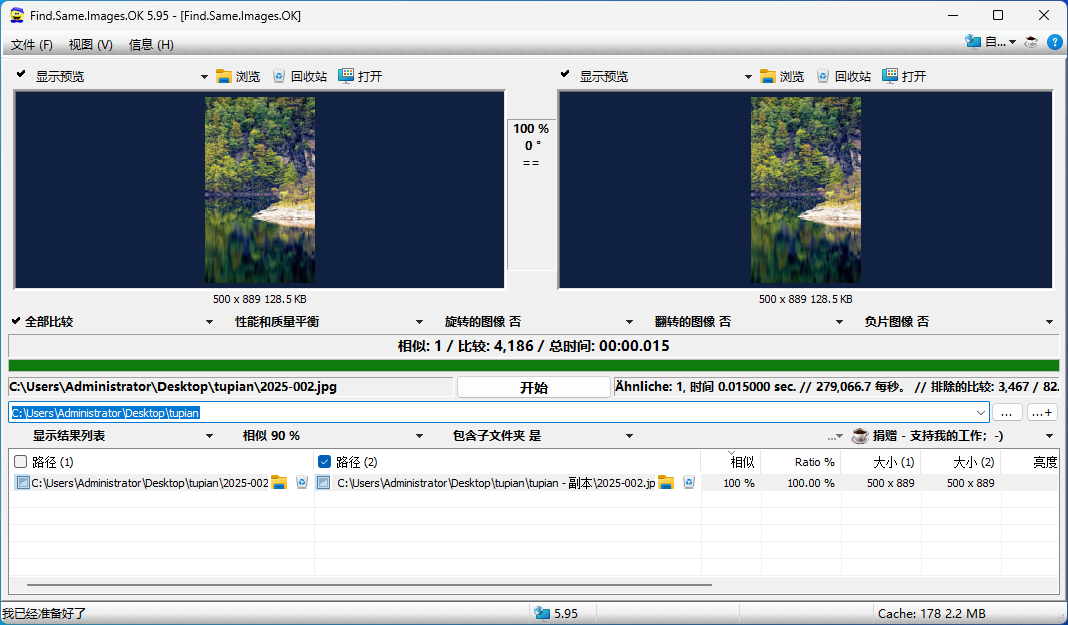The image size is (1068, 625).
Task: Click the right panel 打开 monitor icon
Action: (x=890, y=76)
